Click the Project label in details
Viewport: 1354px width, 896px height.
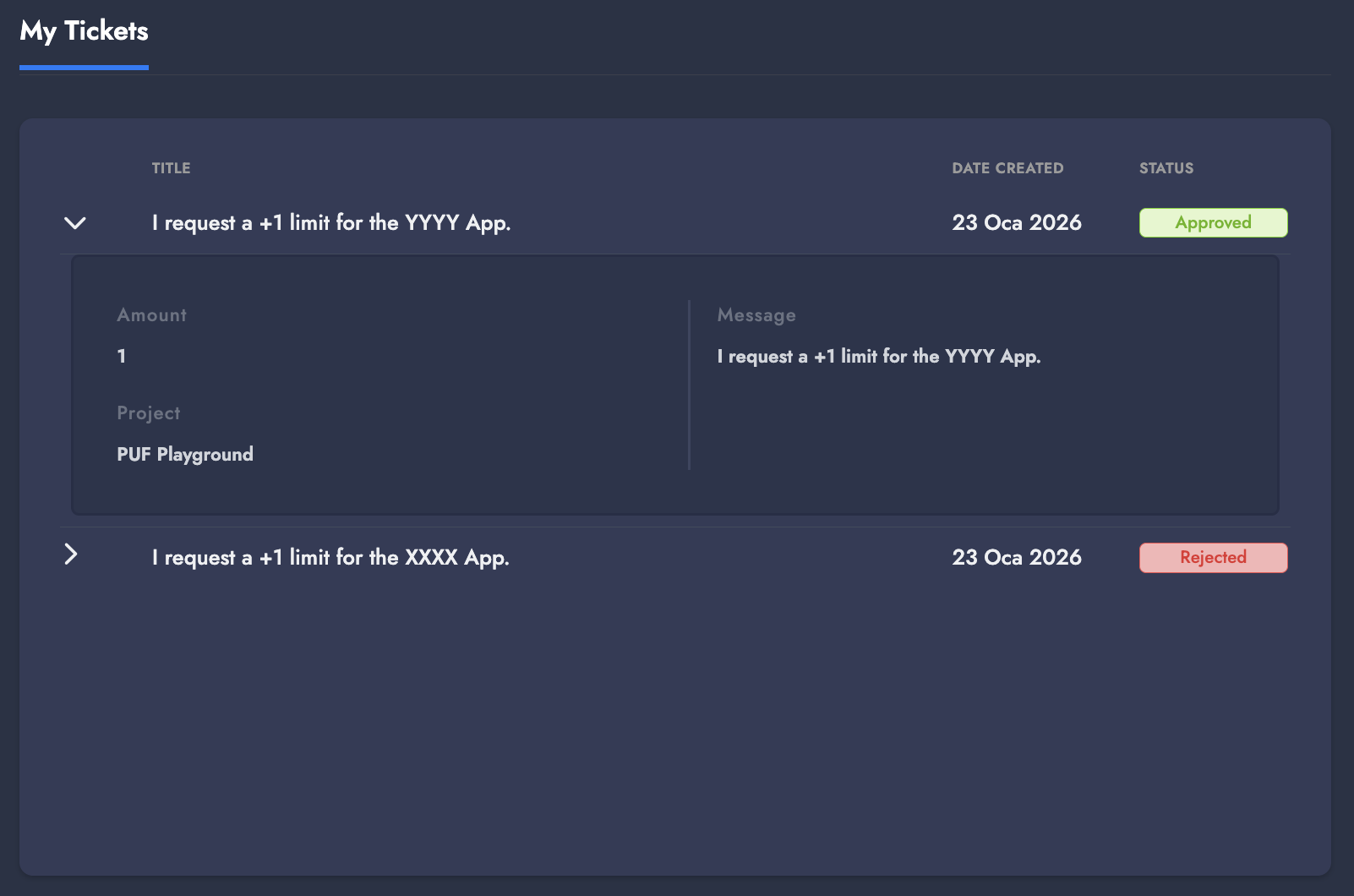click(149, 413)
